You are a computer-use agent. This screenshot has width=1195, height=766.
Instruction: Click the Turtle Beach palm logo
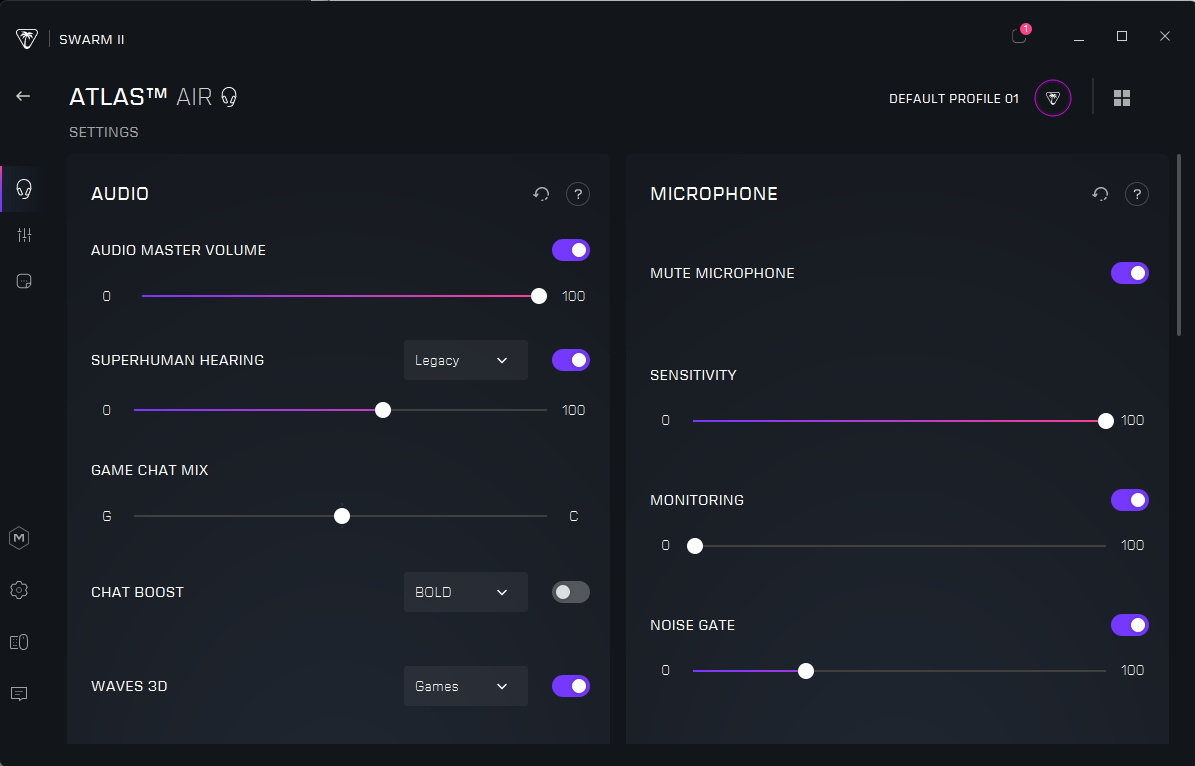click(x=27, y=39)
